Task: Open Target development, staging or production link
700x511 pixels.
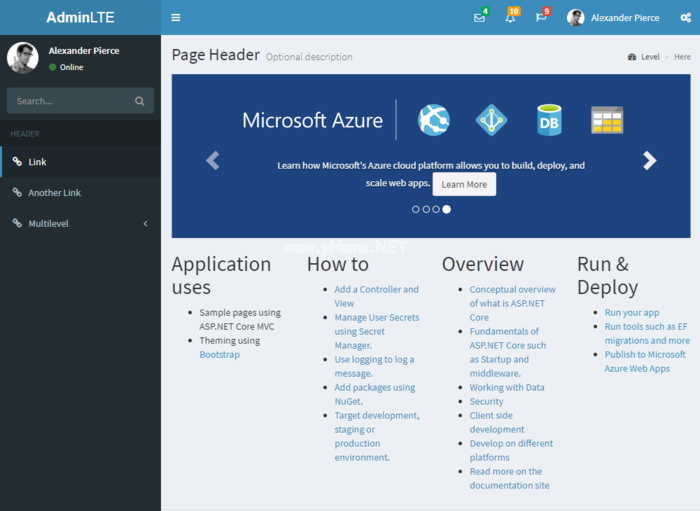Action: tap(377, 436)
